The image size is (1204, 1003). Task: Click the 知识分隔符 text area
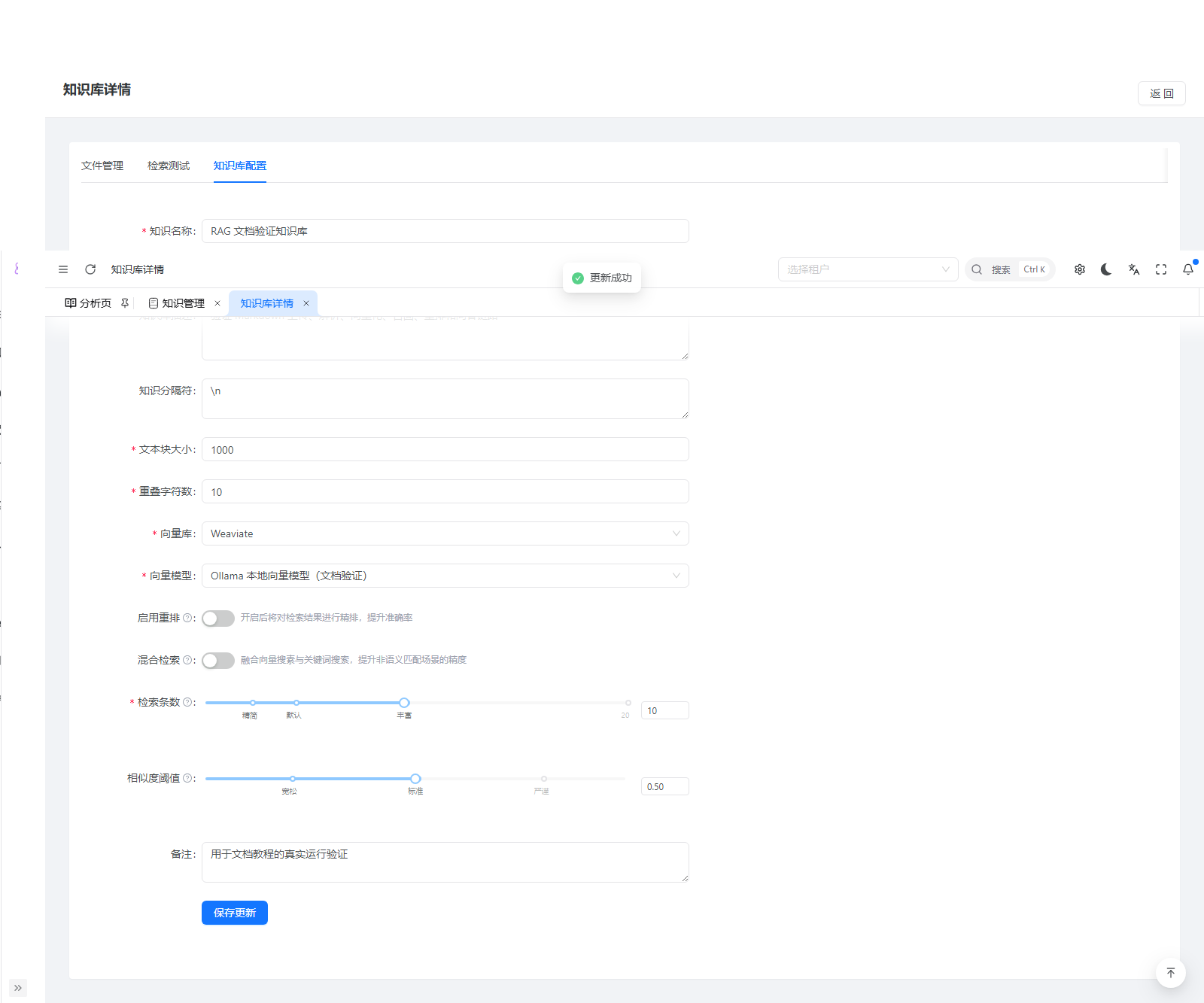[445, 399]
